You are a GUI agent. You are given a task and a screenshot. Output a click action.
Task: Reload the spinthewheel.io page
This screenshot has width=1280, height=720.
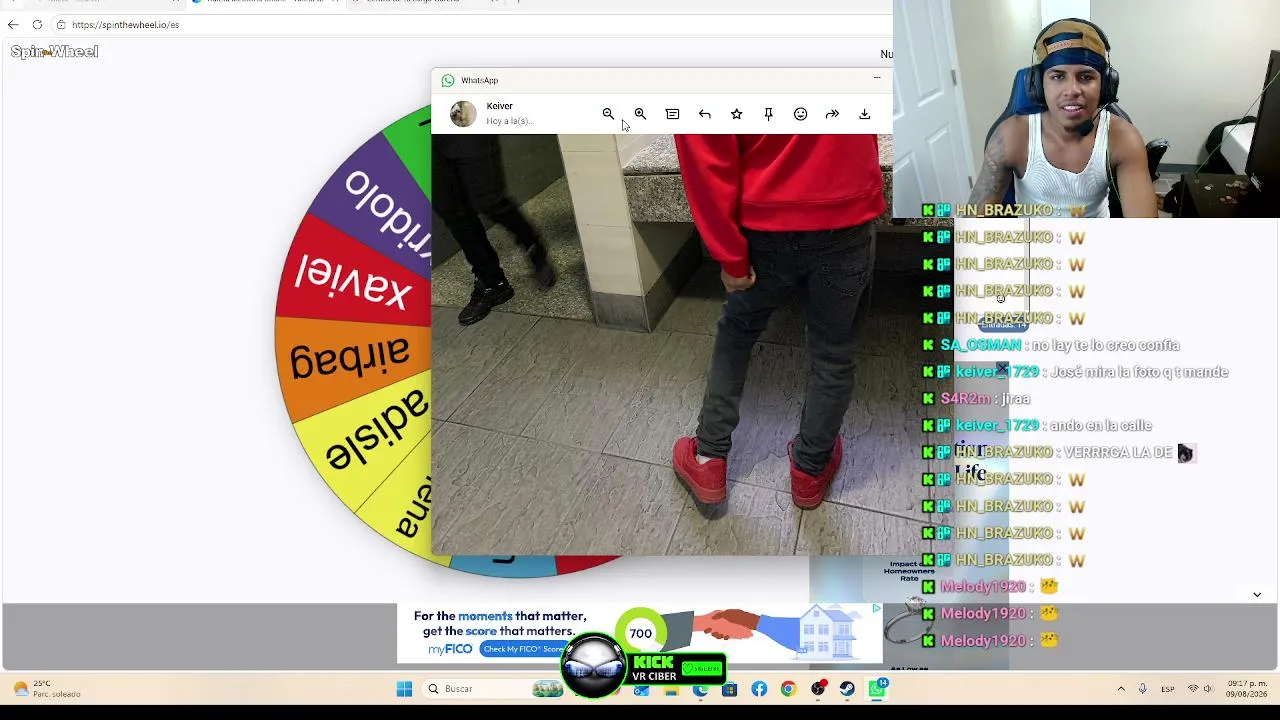pyautogui.click(x=37, y=24)
